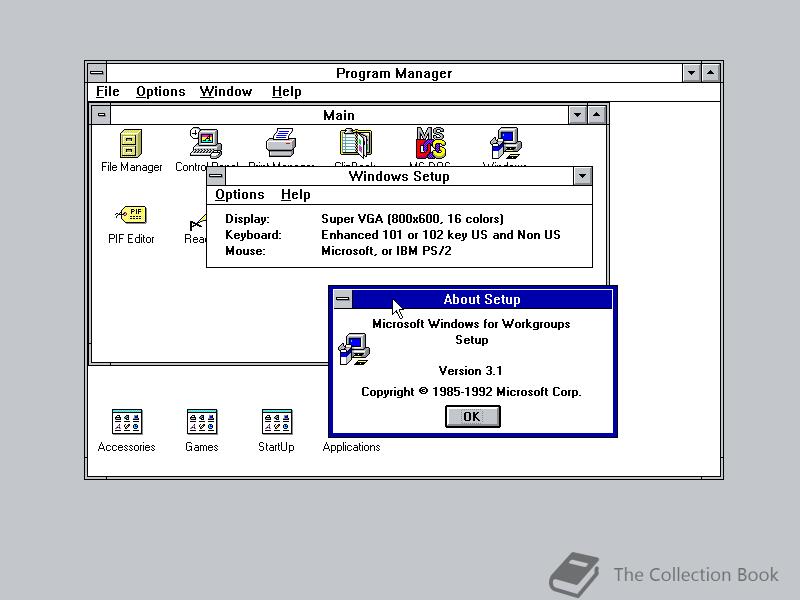
Task: Open Main group control menu box
Action: 102,115
